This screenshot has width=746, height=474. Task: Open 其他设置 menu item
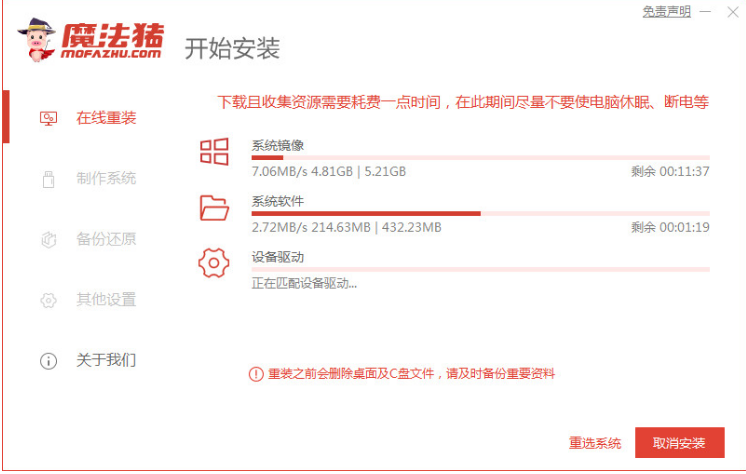click(106, 300)
